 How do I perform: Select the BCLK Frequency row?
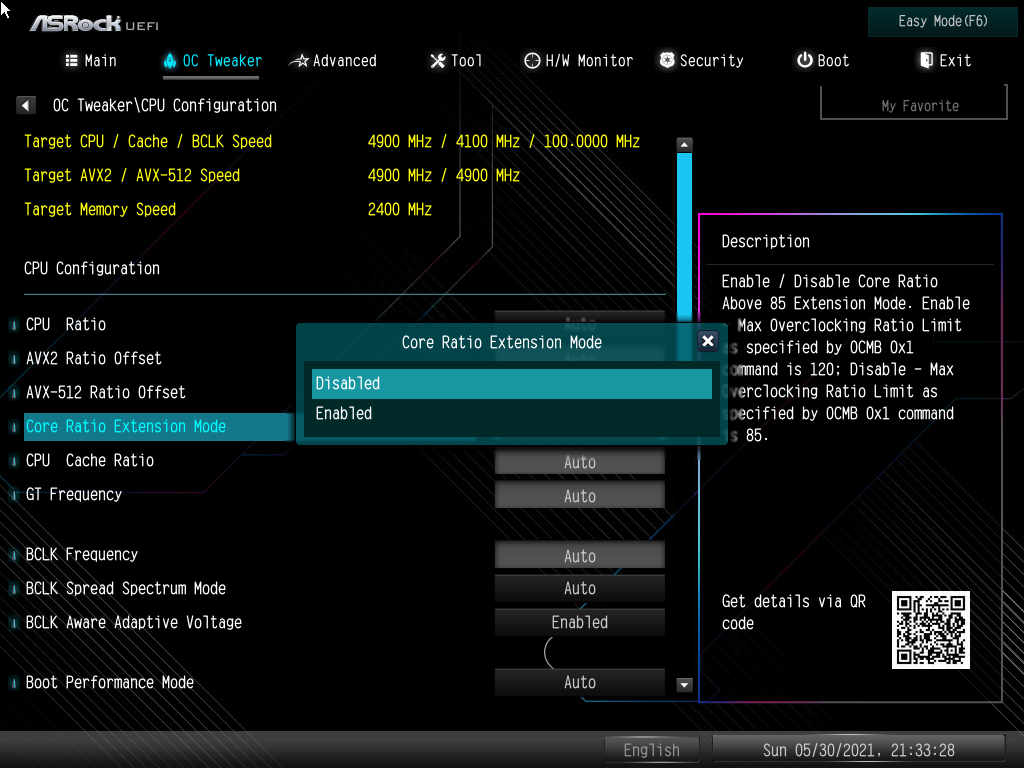tap(344, 555)
